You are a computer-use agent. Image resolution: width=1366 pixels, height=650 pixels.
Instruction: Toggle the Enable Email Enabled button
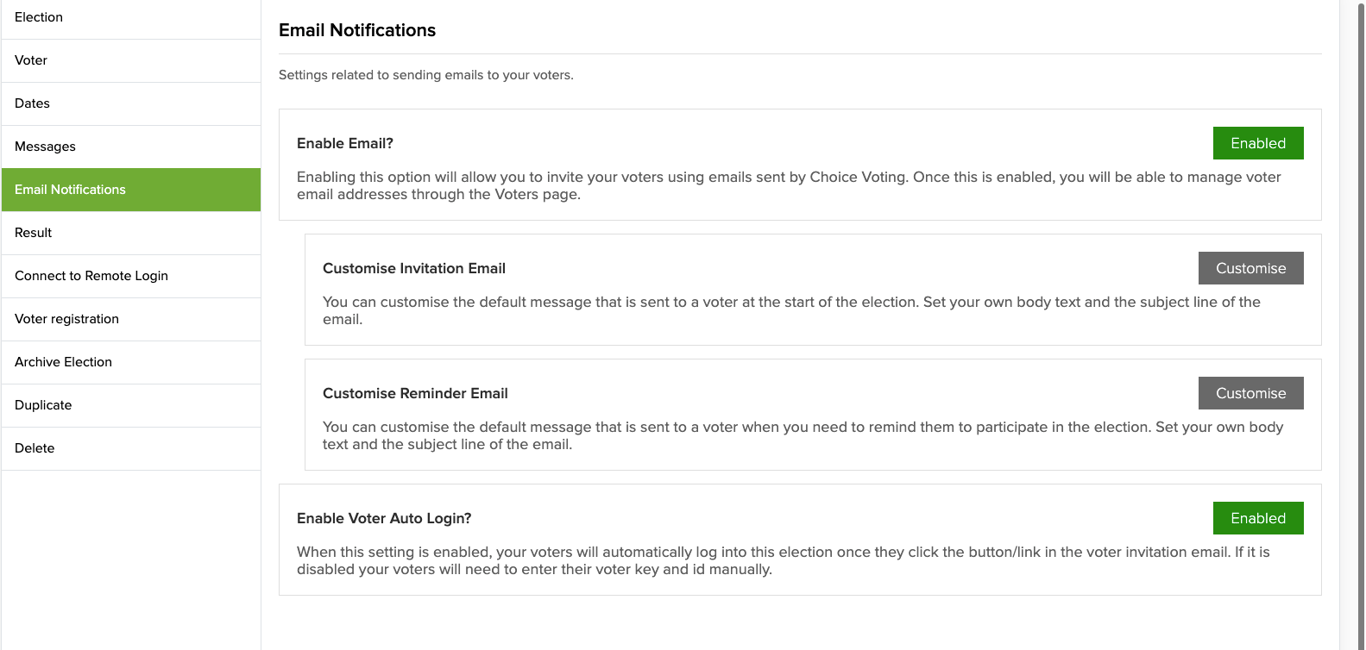pos(1257,143)
